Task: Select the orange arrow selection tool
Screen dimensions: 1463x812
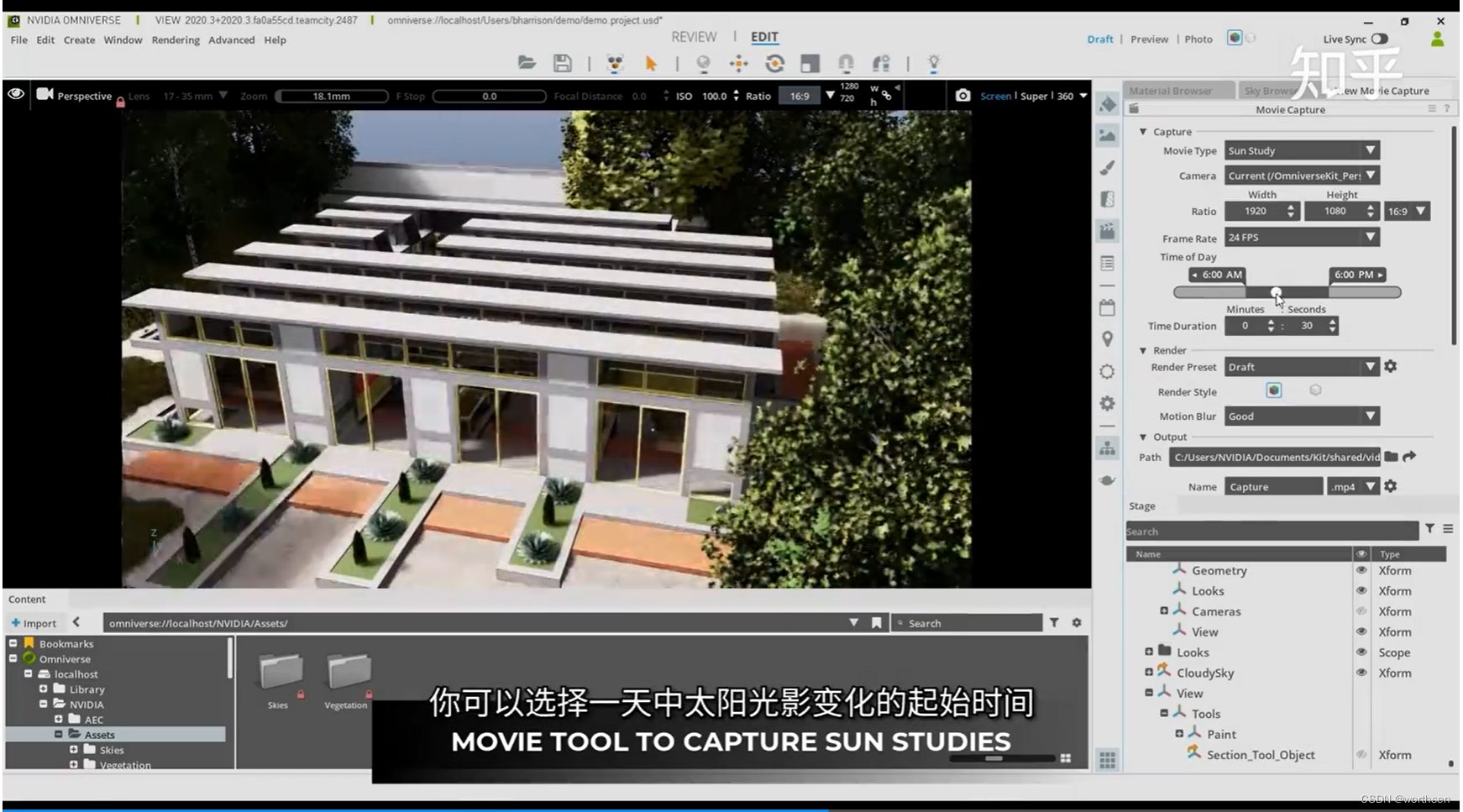Action: coord(650,63)
